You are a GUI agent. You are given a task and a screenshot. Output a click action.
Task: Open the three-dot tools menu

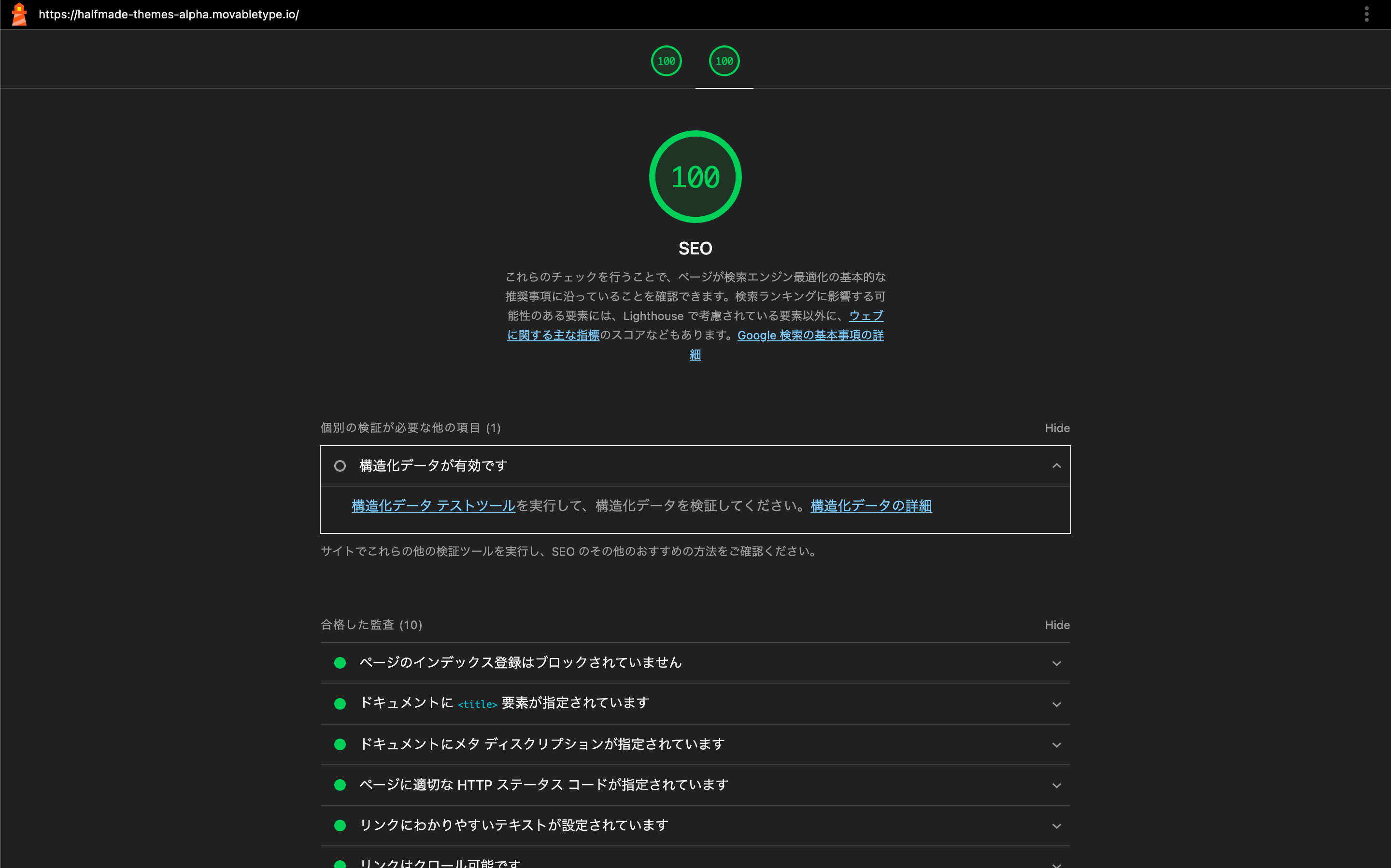[1366, 14]
